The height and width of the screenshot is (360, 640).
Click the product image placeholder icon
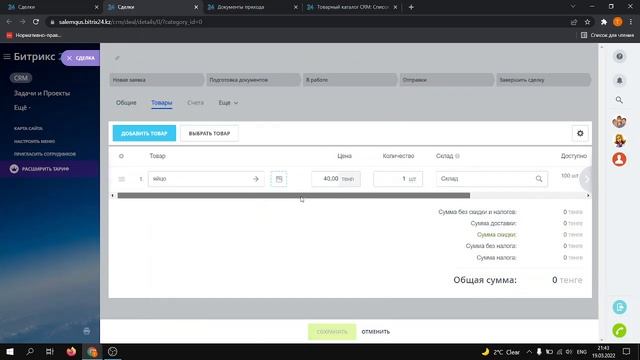(279, 179)
